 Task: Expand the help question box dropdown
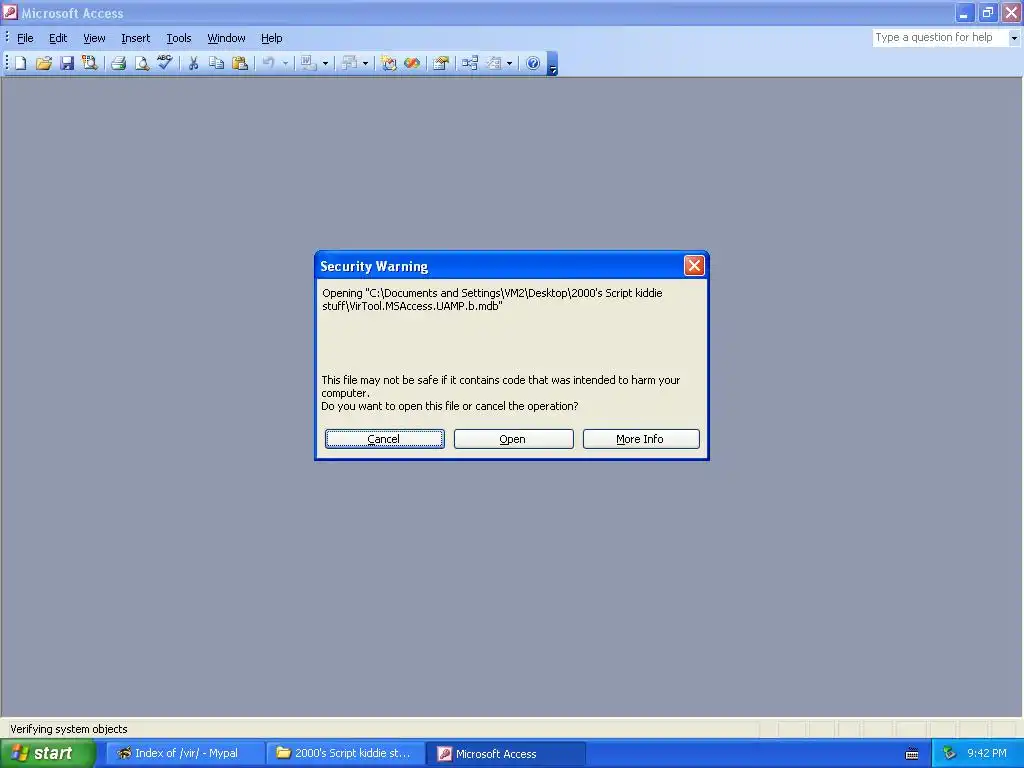click(1014, 38)
